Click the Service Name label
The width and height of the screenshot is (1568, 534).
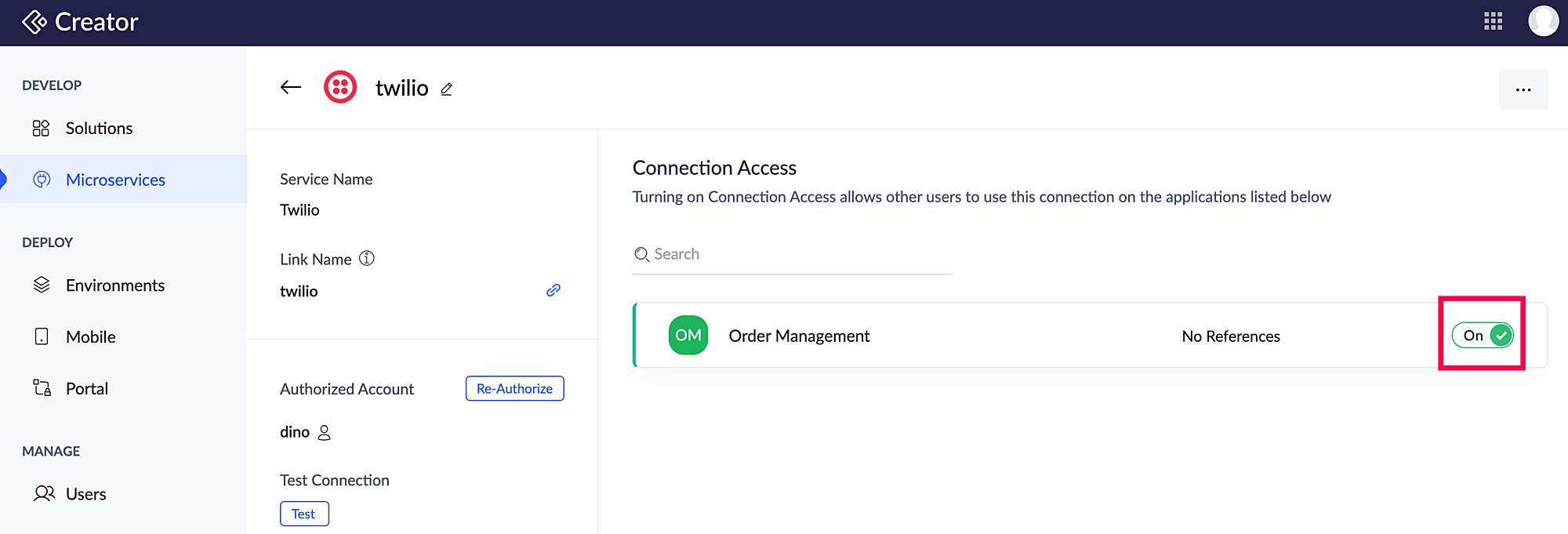pos(326,179)
